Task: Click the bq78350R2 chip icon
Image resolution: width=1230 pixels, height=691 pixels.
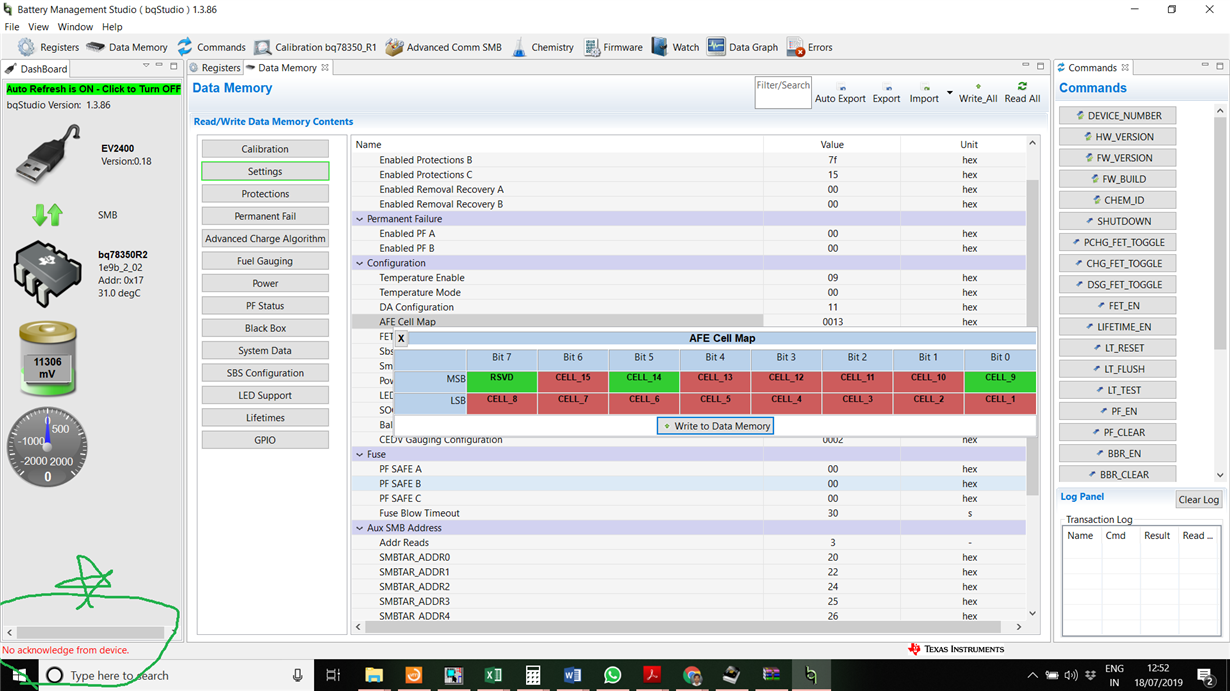Action: [x=48, y=273]
